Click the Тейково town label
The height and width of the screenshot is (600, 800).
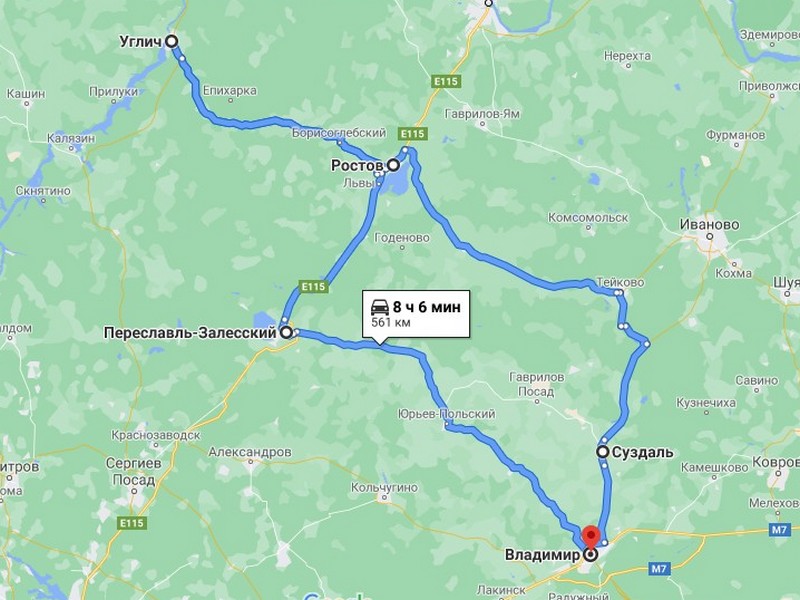(x=620, y=282)
